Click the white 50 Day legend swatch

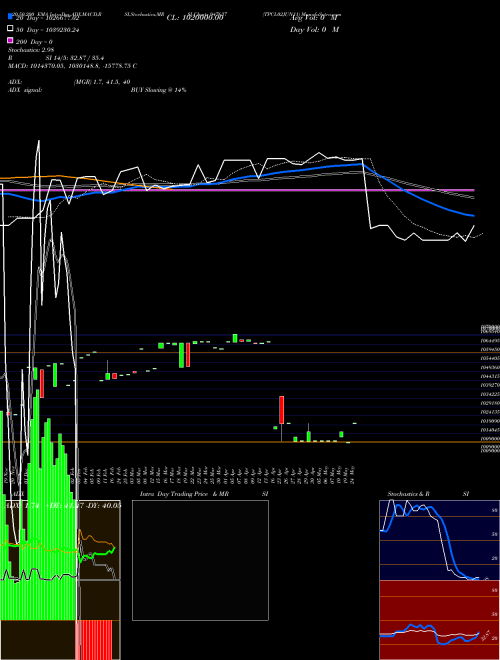(x=10, y=28)
